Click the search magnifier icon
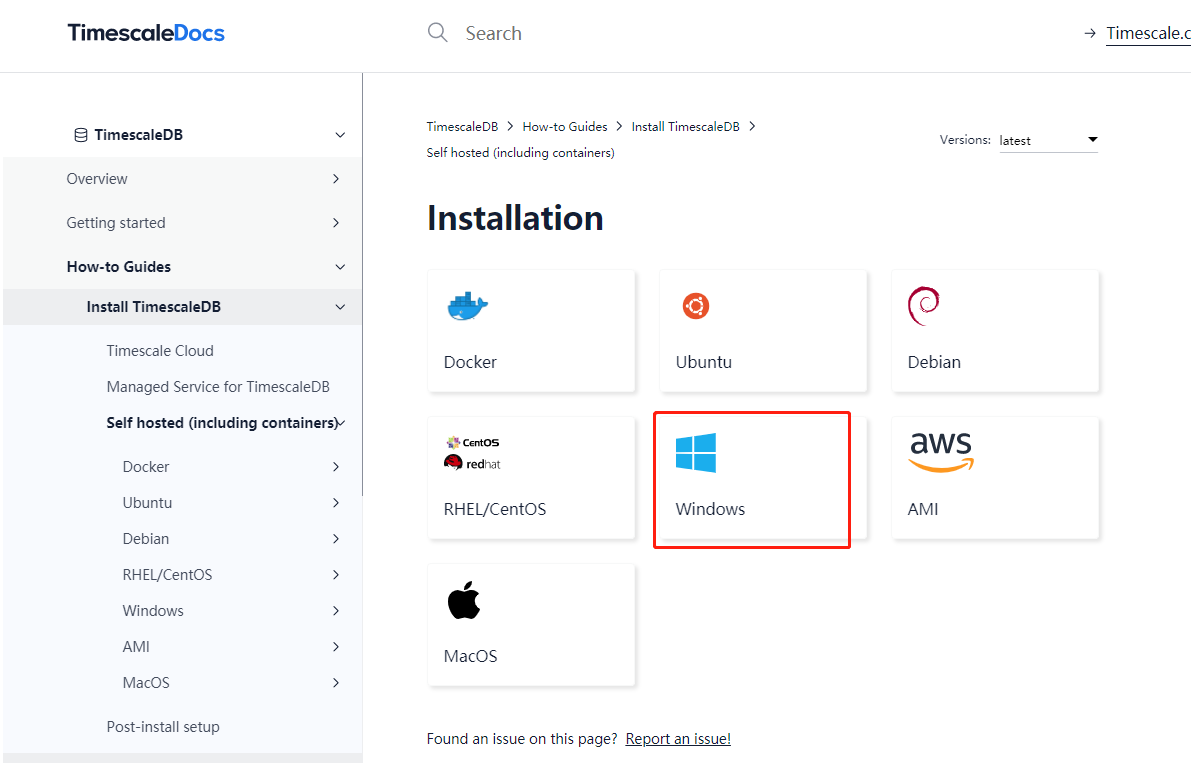The image size is (1191, 763). pyautogui.click(x=438, y=32)
